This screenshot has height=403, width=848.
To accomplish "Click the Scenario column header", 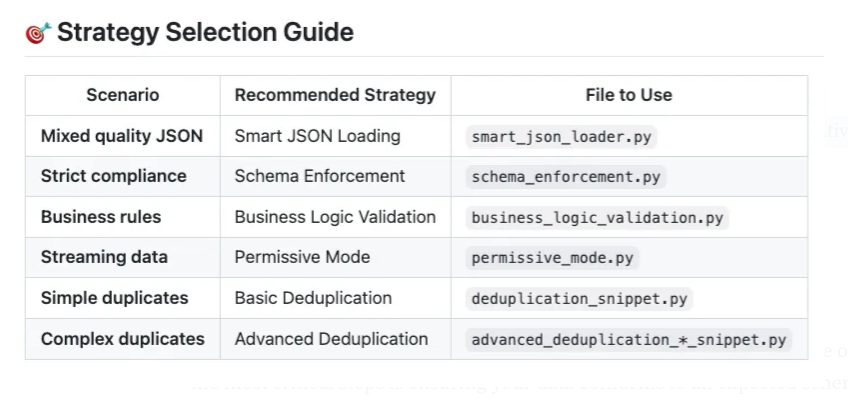I will point(122,95).
